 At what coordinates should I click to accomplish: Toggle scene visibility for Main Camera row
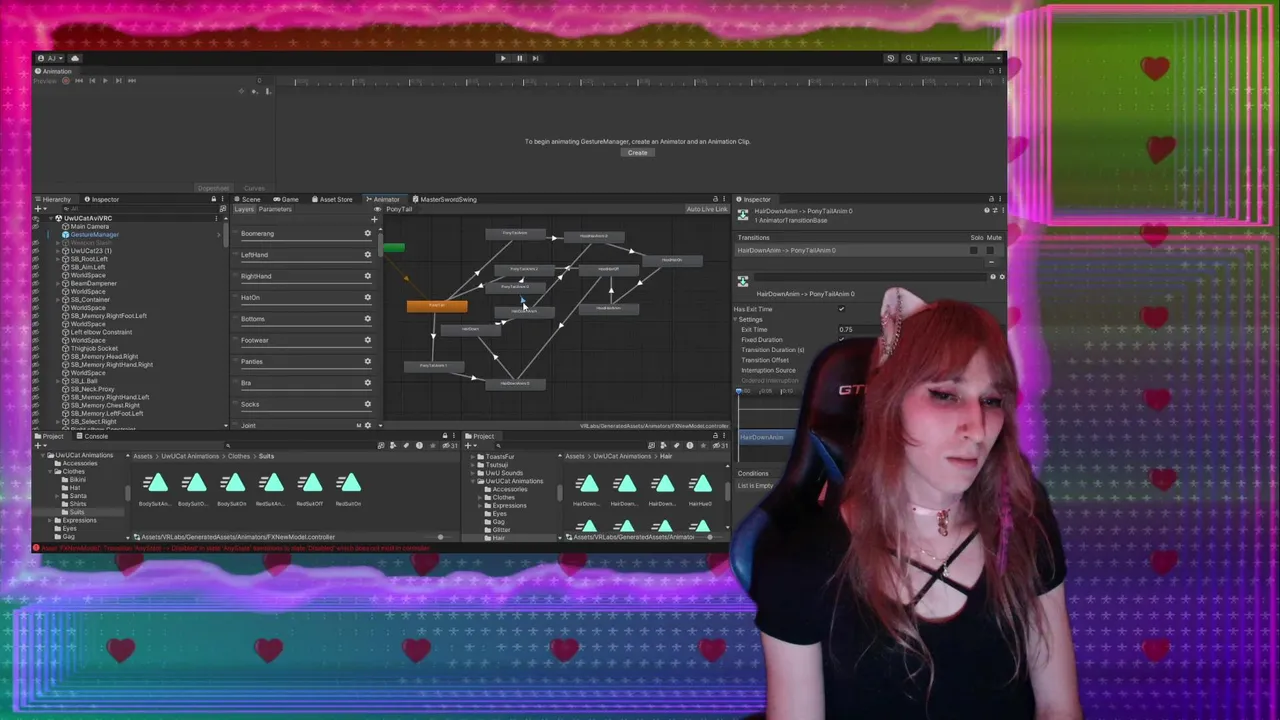[37, 227]
